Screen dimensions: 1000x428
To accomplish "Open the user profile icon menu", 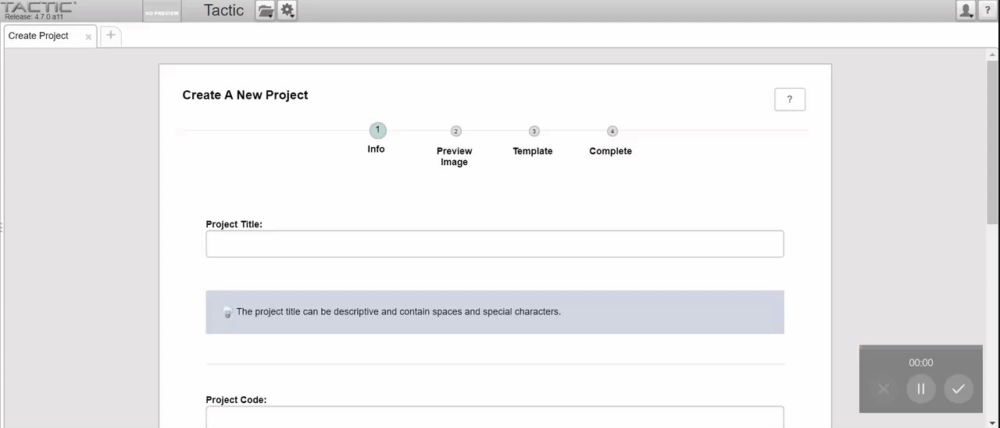I will [x=966, y=10].
